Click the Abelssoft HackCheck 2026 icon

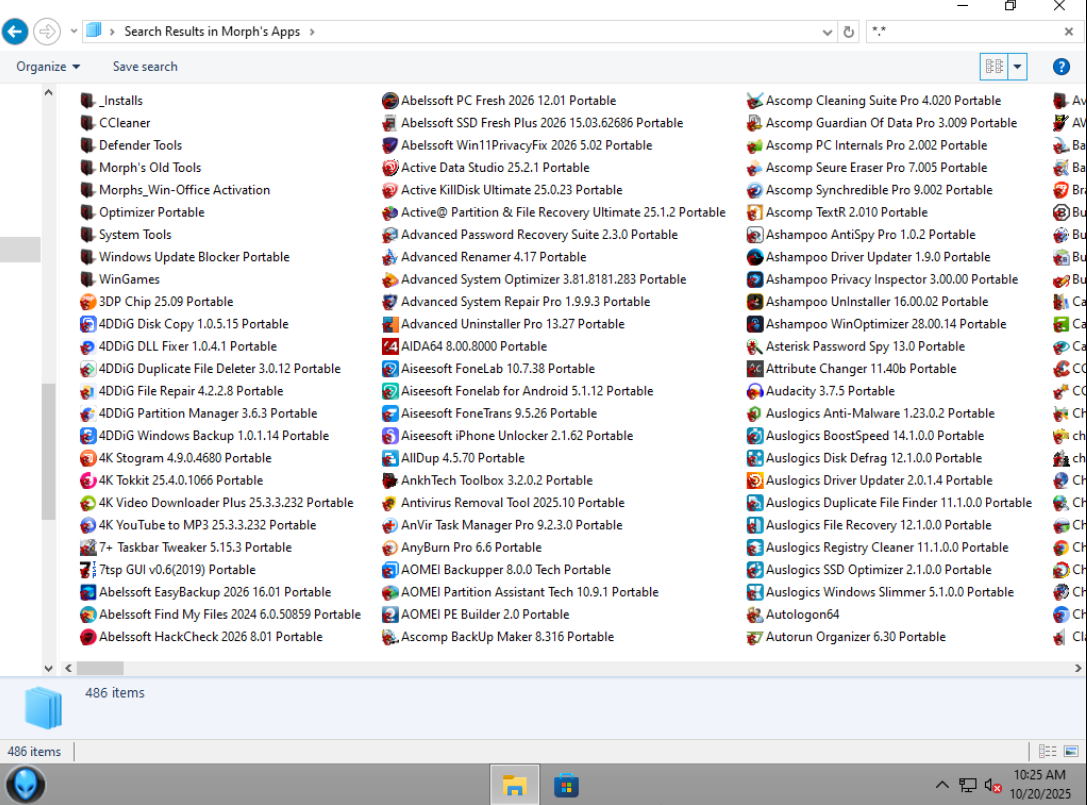(87, 637)
